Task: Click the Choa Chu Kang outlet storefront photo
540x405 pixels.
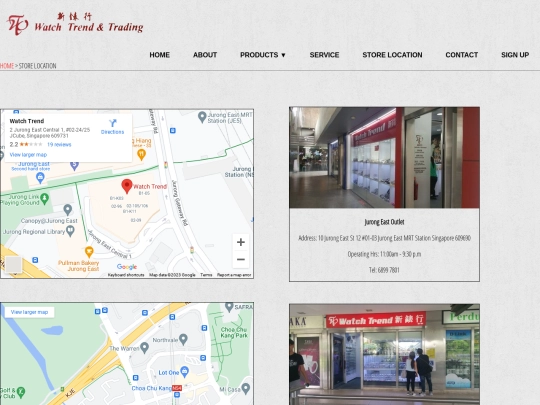Action: point(384,354)
